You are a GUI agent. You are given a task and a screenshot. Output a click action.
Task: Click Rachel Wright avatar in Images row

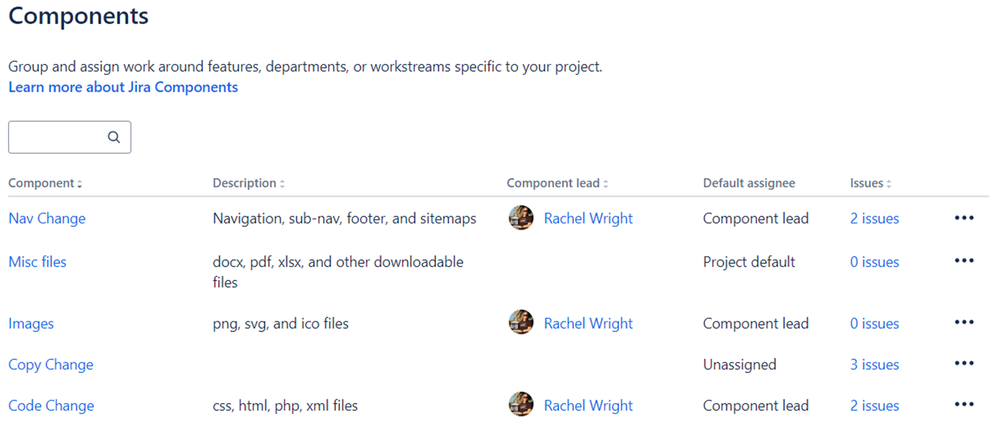(x=521, y=323)
